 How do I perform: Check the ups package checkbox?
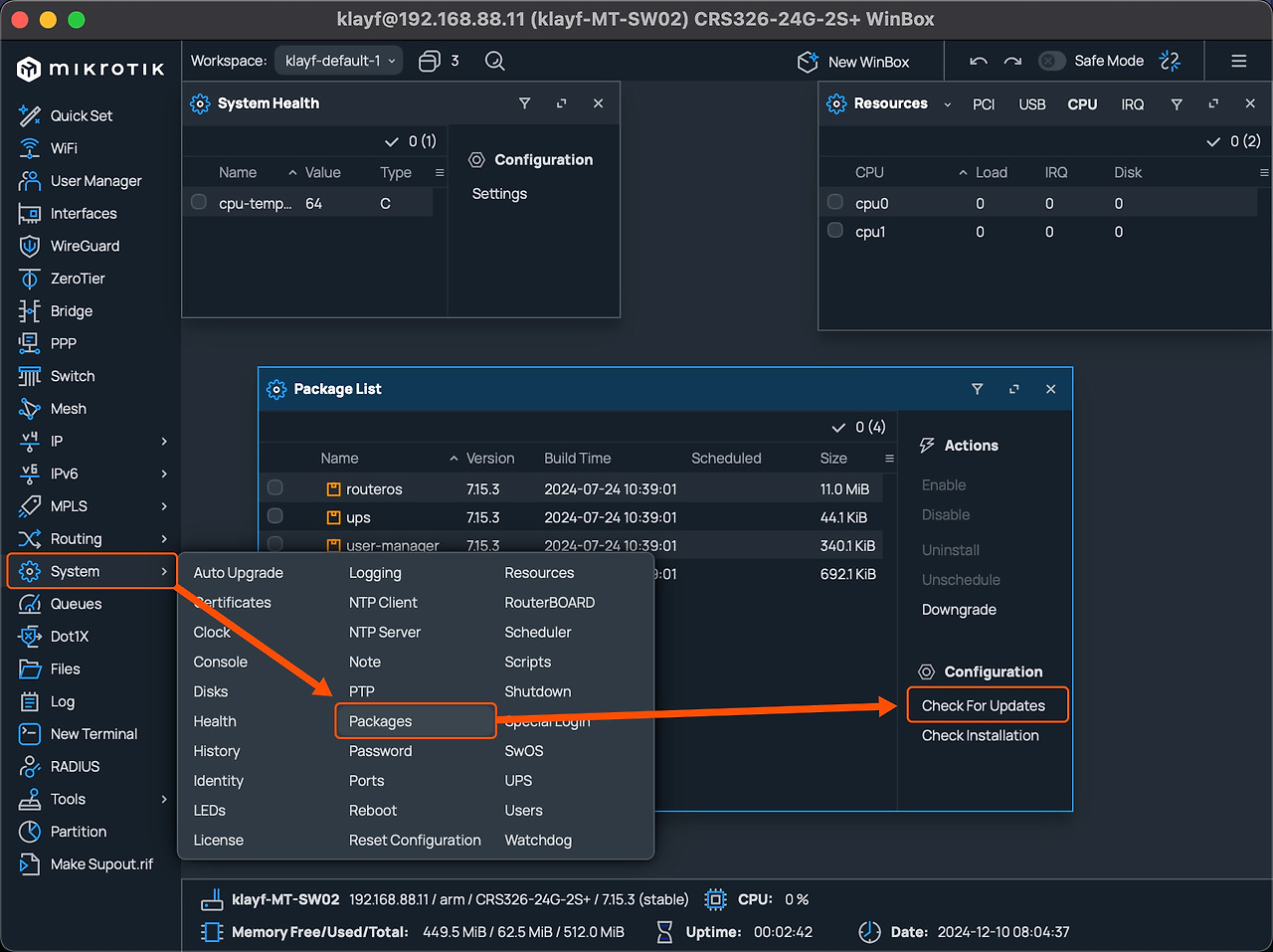(275, 516)
